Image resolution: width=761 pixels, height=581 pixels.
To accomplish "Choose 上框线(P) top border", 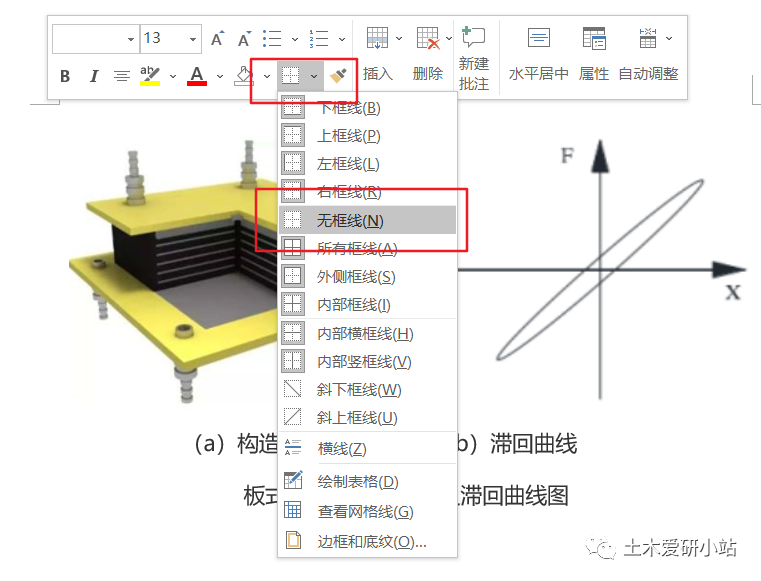I will click(368, 136).
